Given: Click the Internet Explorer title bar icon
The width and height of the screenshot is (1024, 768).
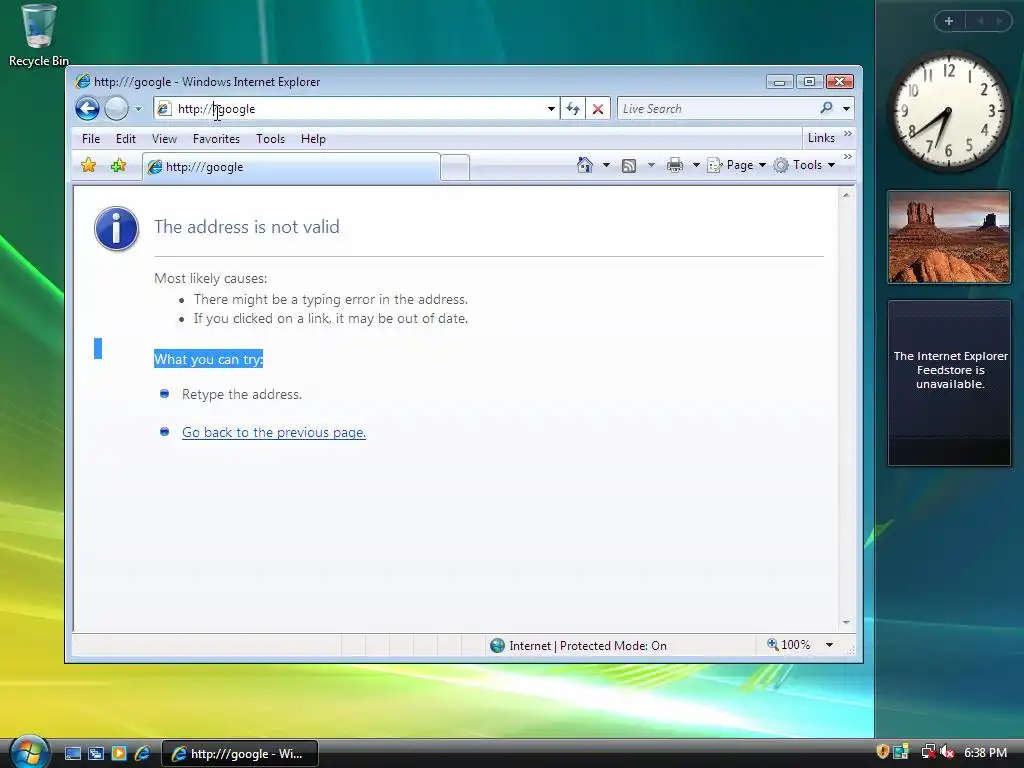Looking at the screenshot, I should [82, 81].
